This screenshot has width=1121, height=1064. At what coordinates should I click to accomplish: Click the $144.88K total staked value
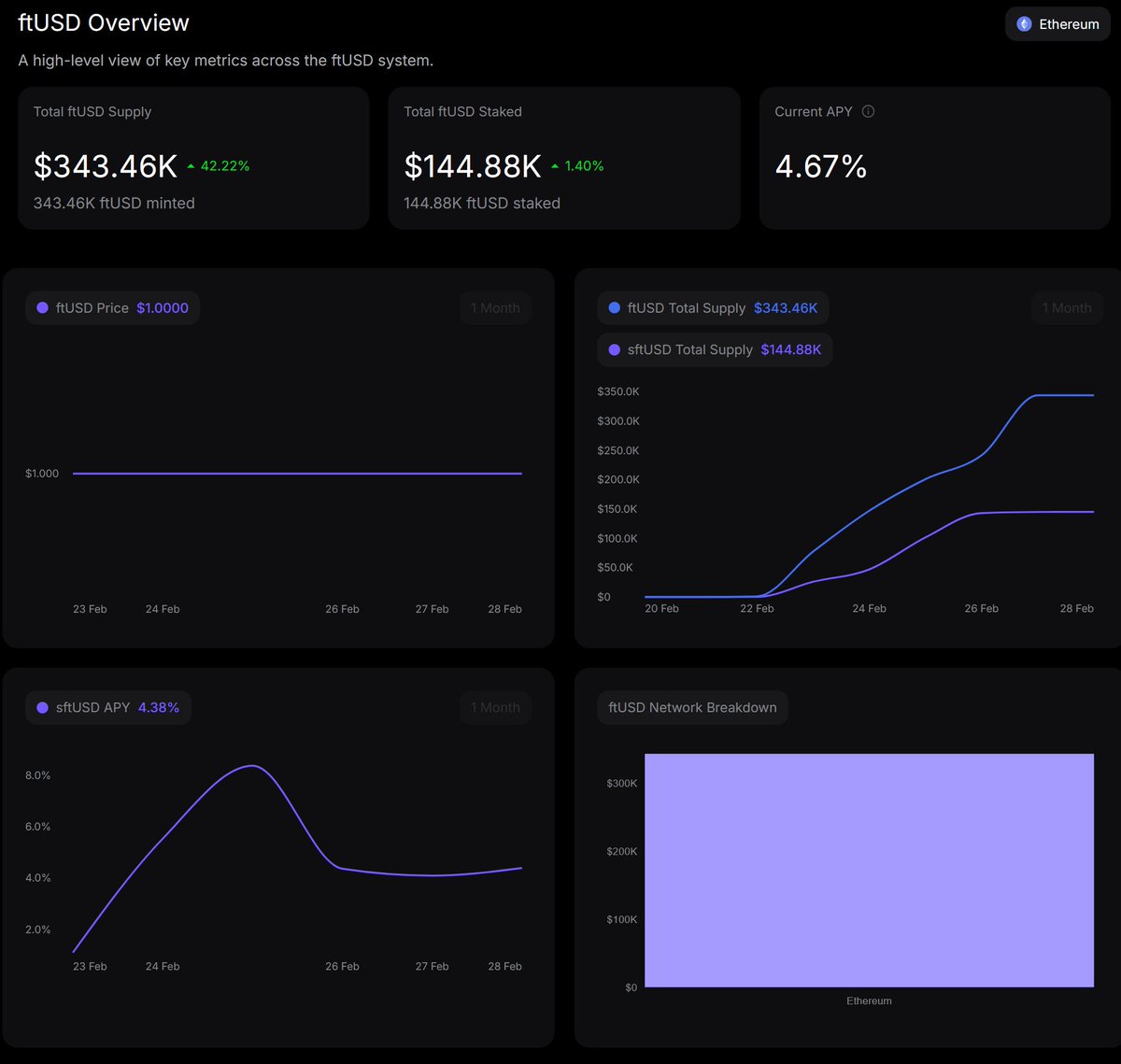[473, 166]
